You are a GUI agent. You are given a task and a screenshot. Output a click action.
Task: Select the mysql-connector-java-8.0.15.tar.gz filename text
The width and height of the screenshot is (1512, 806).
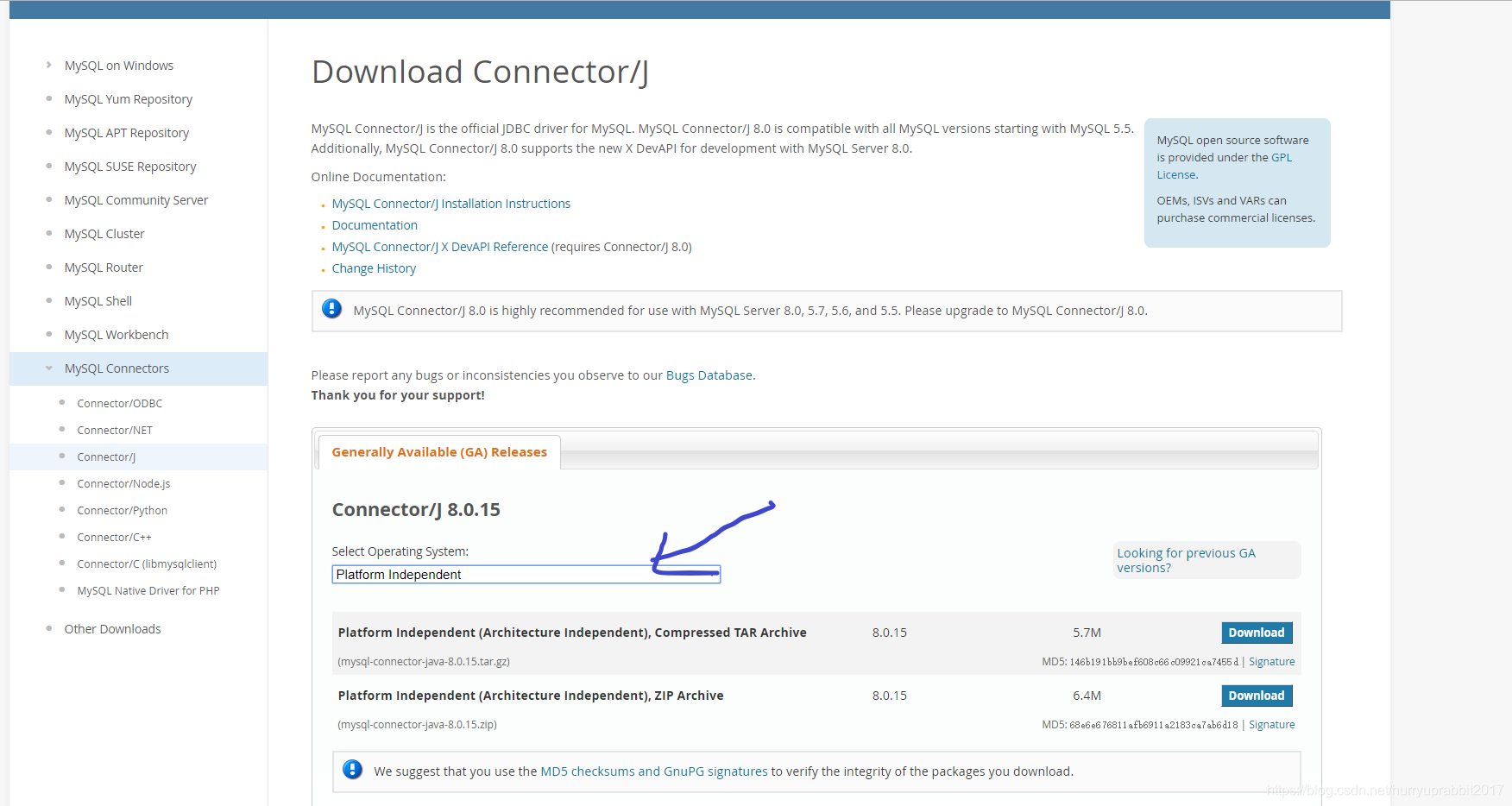click(x=424, y=662)
